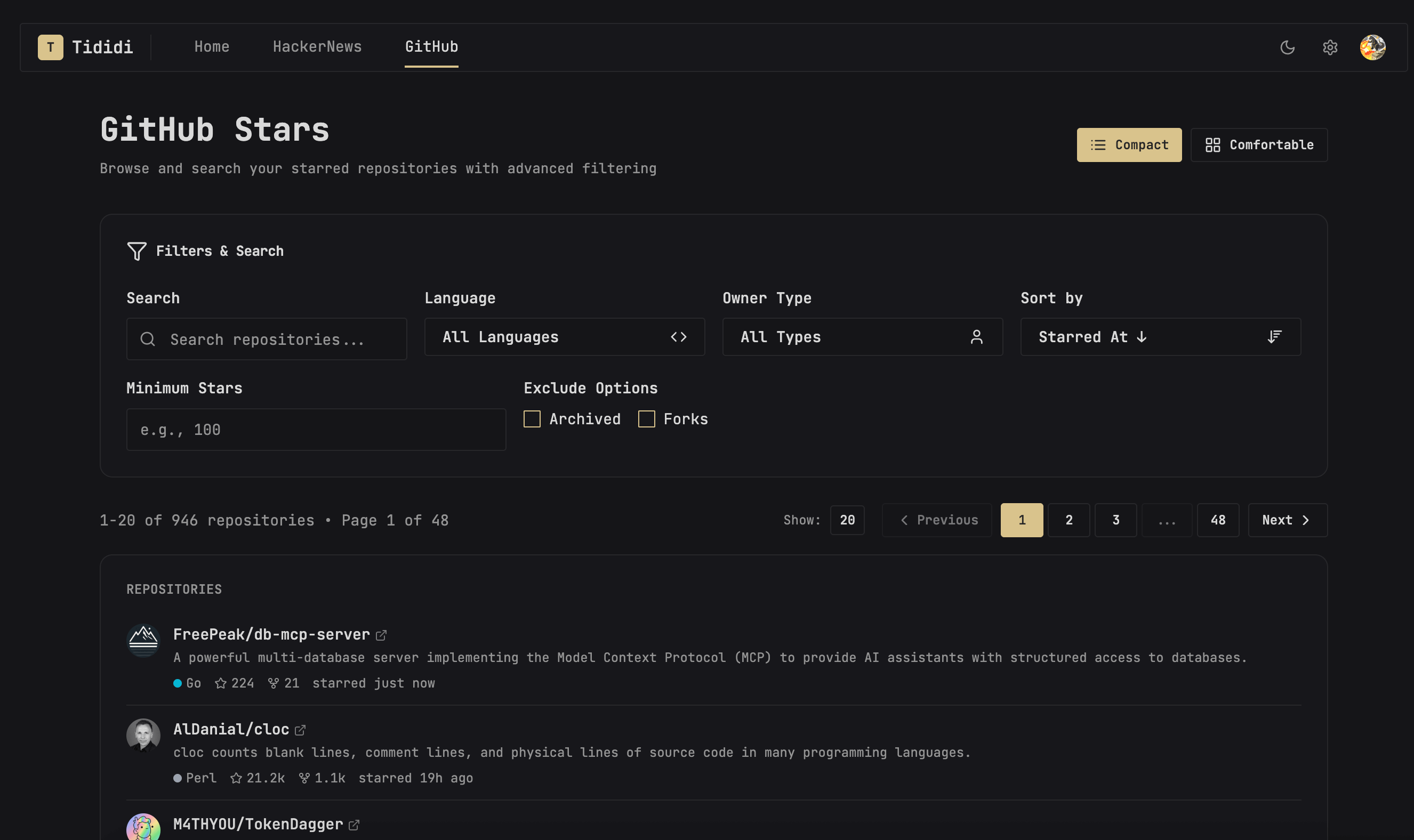Screen dimensions: 1414x840
Task: Click the REPOSITORIES section heading
Action: [x=174, y=589]
